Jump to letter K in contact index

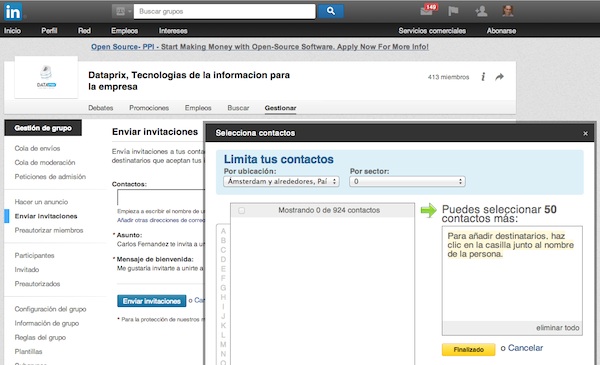tap(223, 326)
